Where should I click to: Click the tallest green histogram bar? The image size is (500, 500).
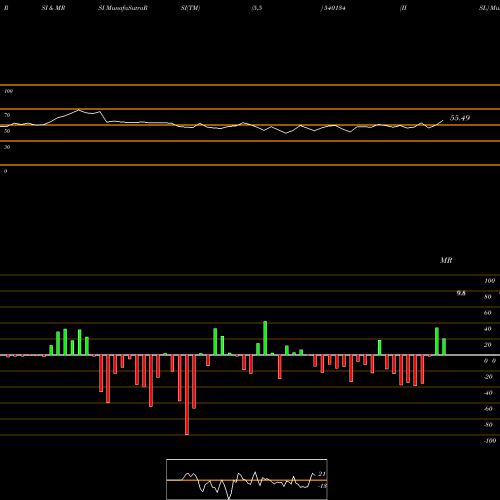click(265, 338)
